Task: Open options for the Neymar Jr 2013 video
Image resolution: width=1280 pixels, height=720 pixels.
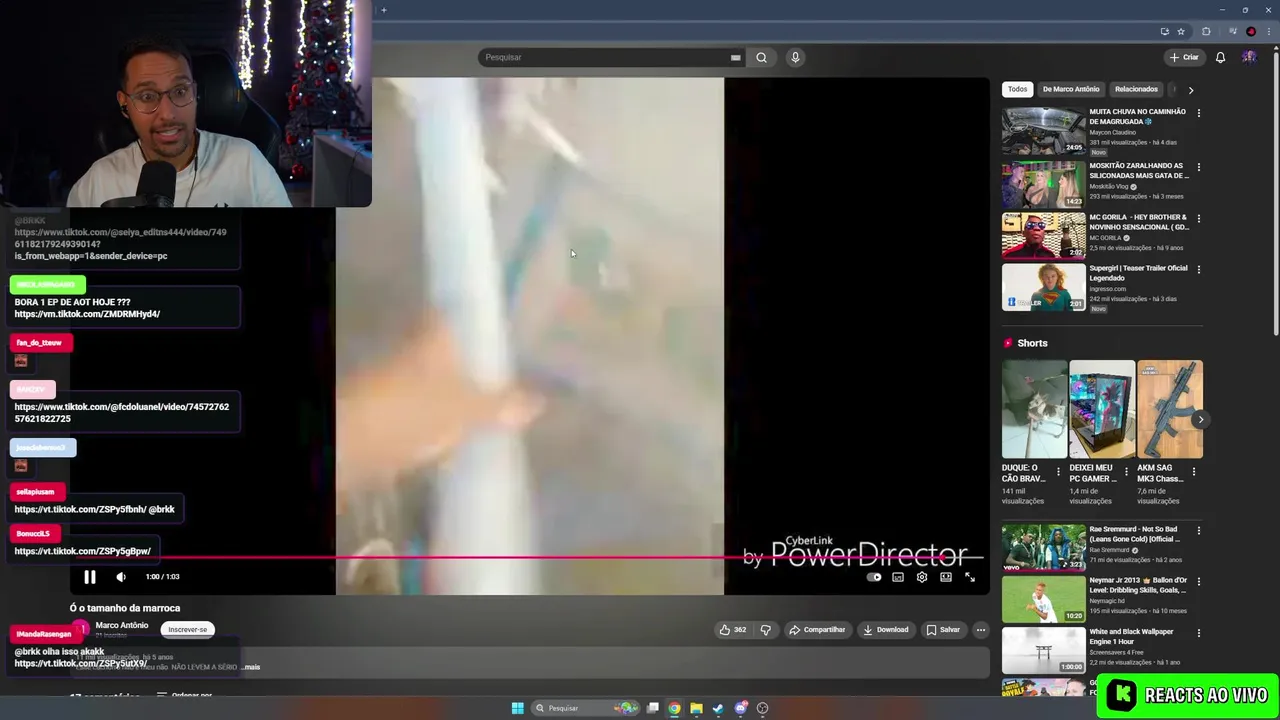Action: (1198, 581)
